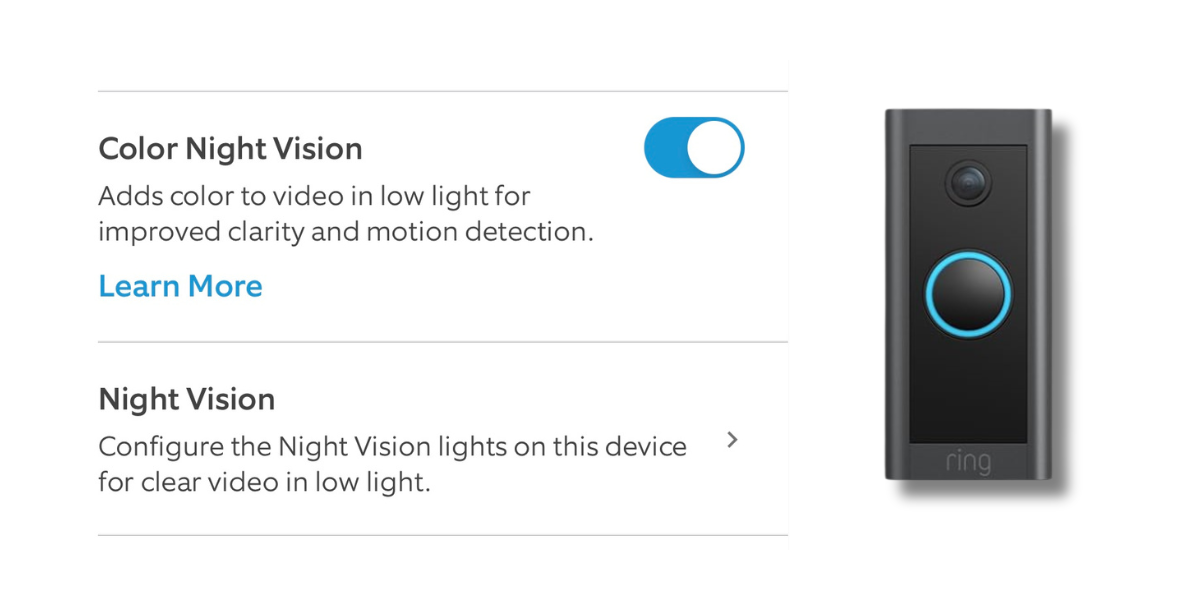The image size is (1200, 600).
Task: Turn off the Color Night Vision toggle
Action: click(x=694, y=148)
